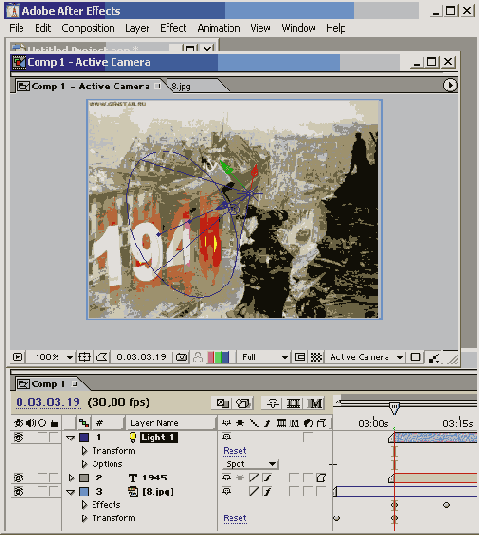Toggle the transparency grid checkerboard icon
Image resolution: width=479 pixels, height=535 pixels.
point(316,357)
